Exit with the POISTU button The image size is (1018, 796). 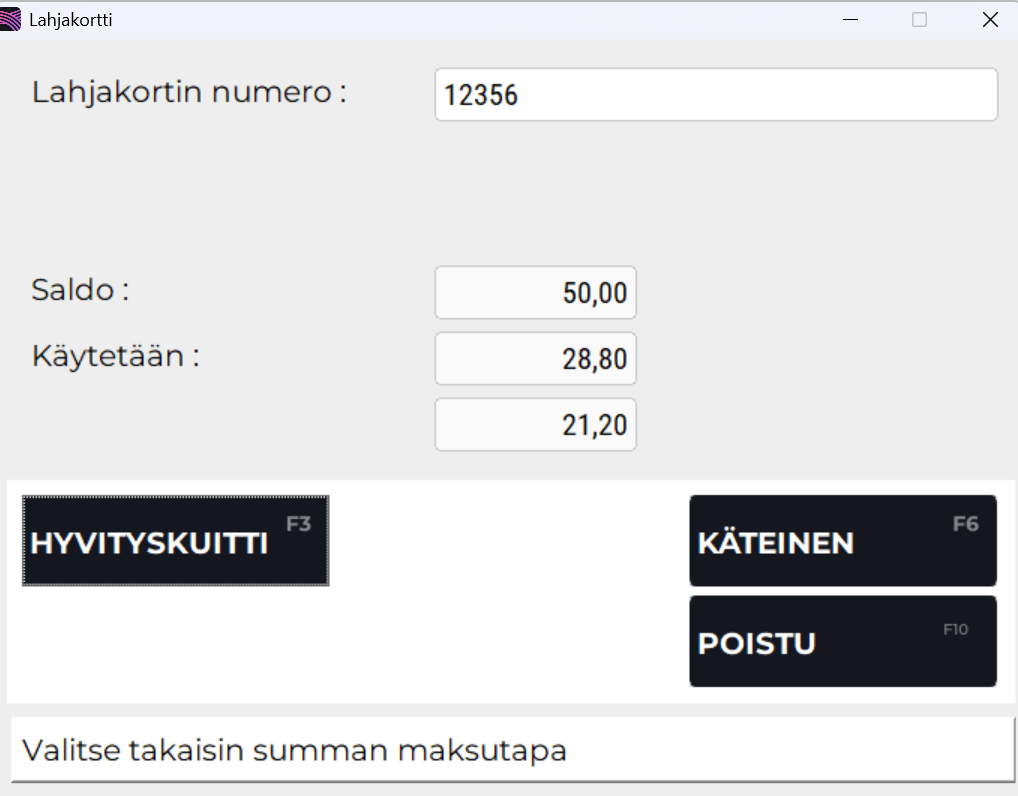pyautogui.click(x=842, y=642)
